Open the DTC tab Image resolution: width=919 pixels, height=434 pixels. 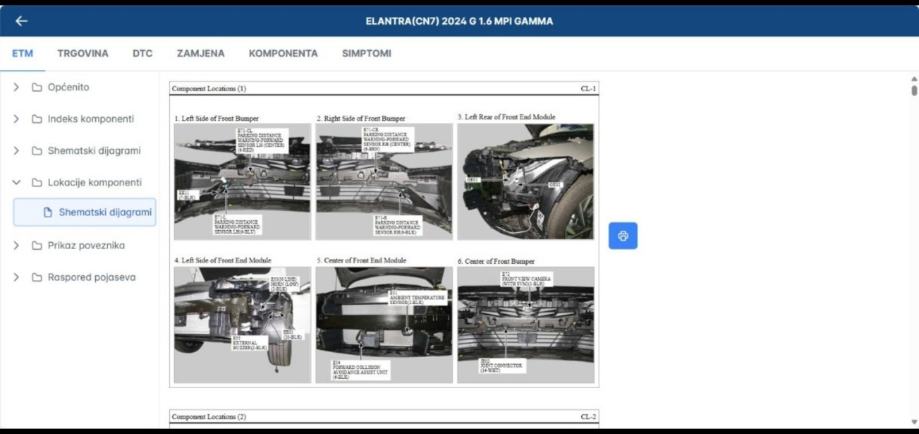click(x=142, y=53)
